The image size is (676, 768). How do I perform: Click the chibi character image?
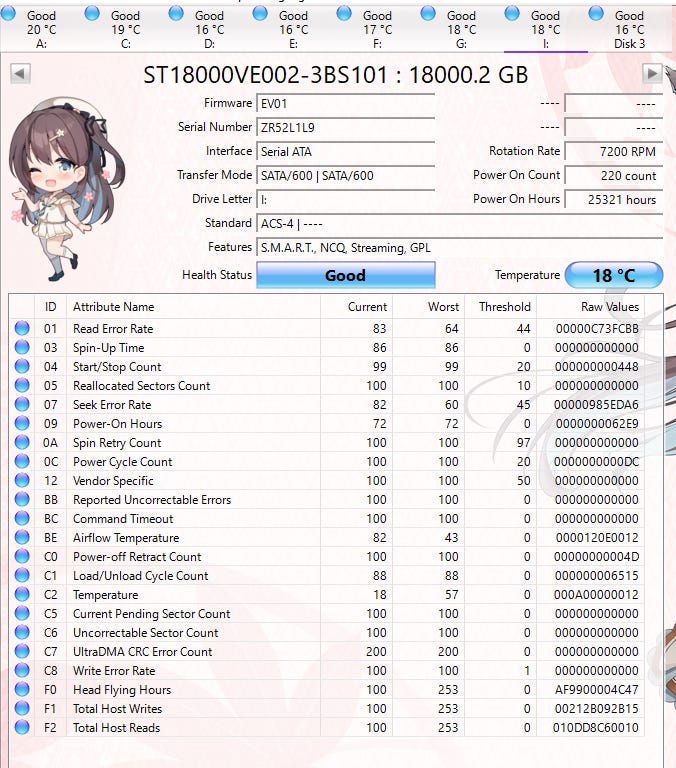[x=65, y=189]
